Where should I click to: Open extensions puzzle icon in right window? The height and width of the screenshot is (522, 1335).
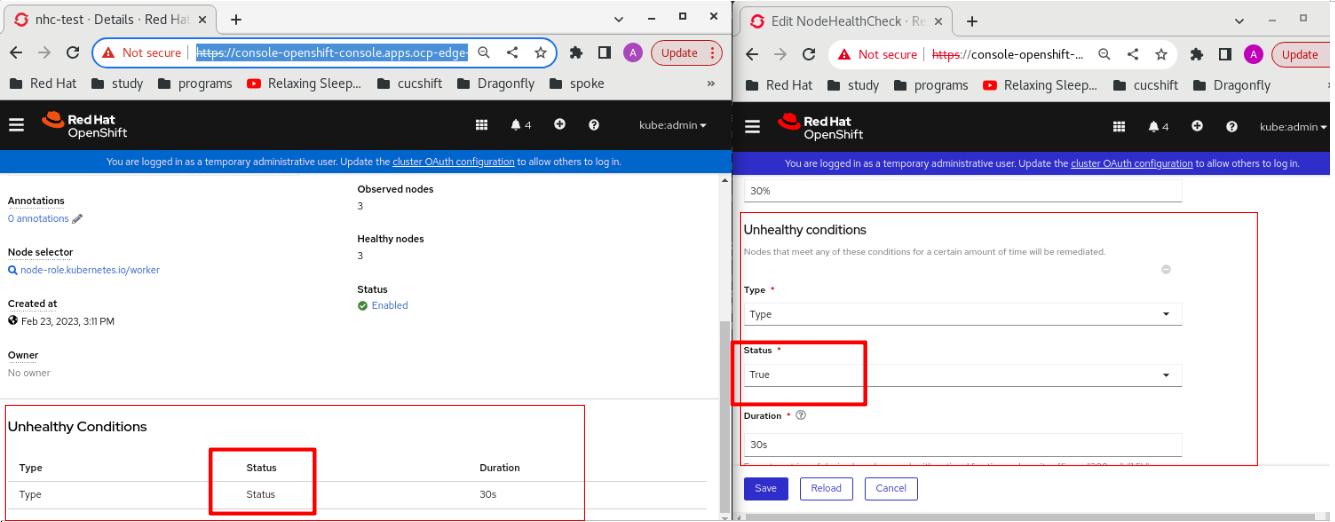pyautogui.click(x=1197, y=54)
